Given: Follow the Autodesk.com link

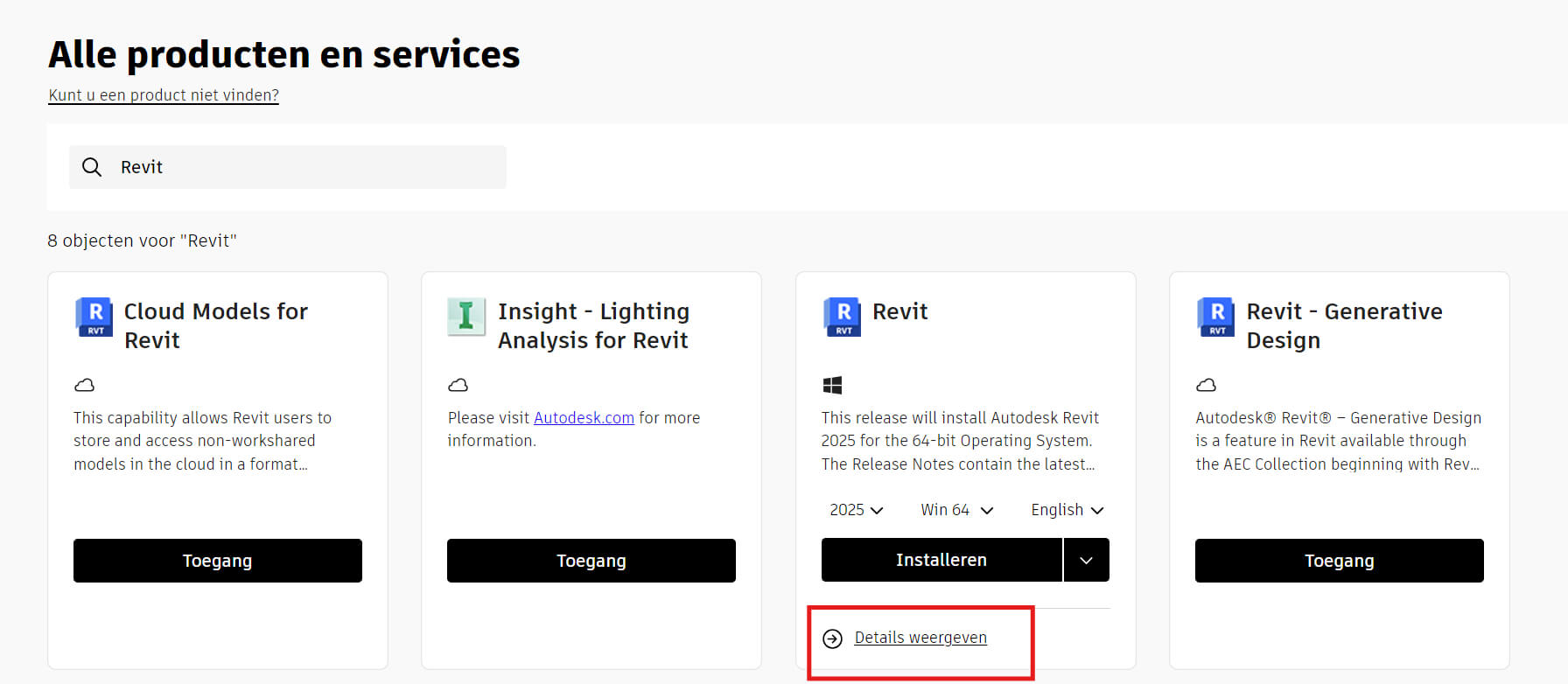Looking at the screenshot, I should coord(584,418).
